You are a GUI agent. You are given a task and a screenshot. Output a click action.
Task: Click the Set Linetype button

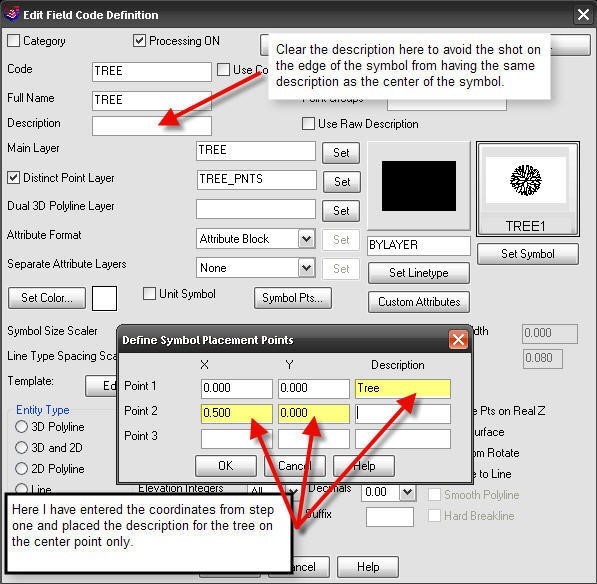tap(418, 273)
